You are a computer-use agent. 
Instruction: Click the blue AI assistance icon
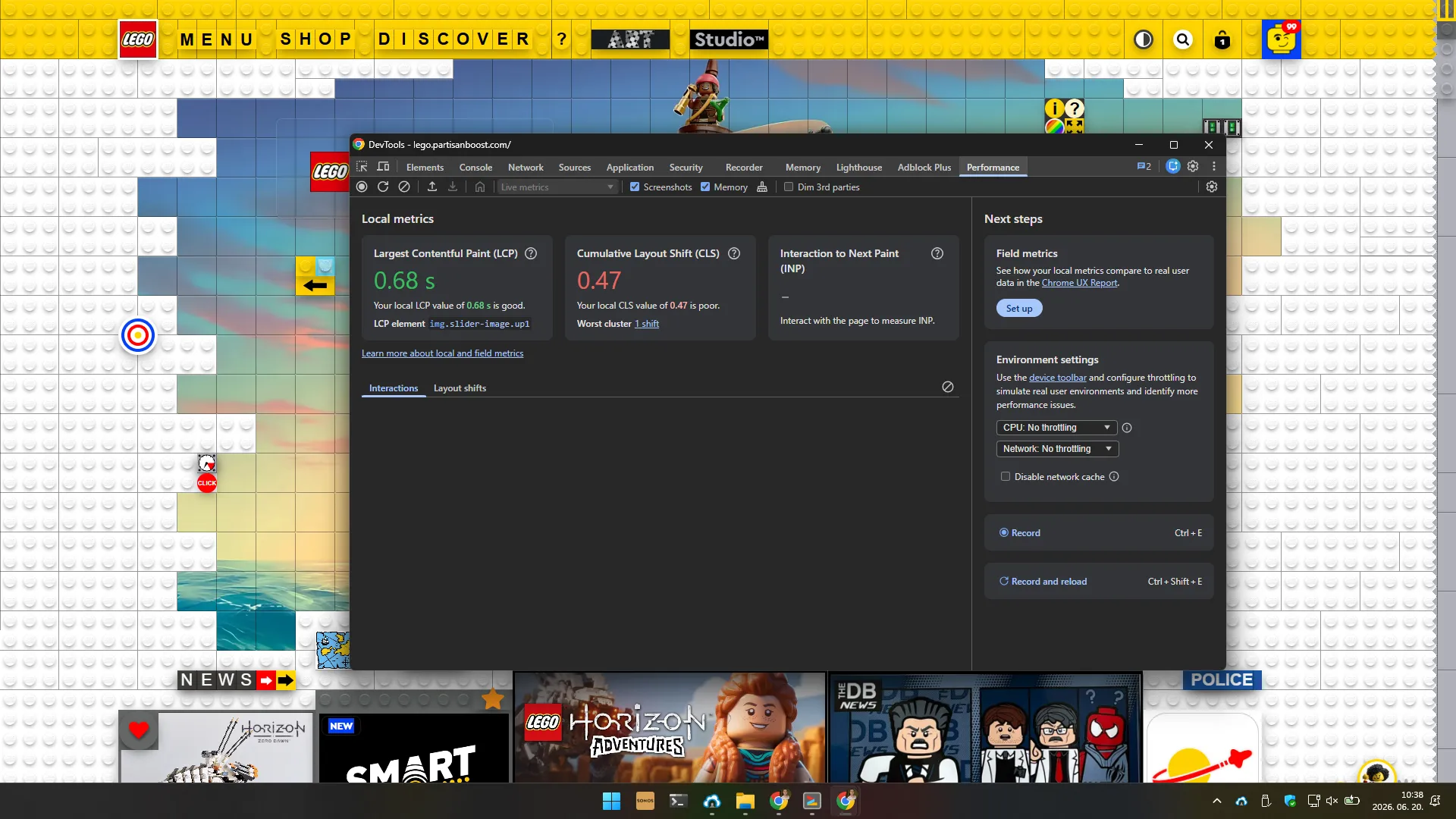click(x=1173, y=167)
